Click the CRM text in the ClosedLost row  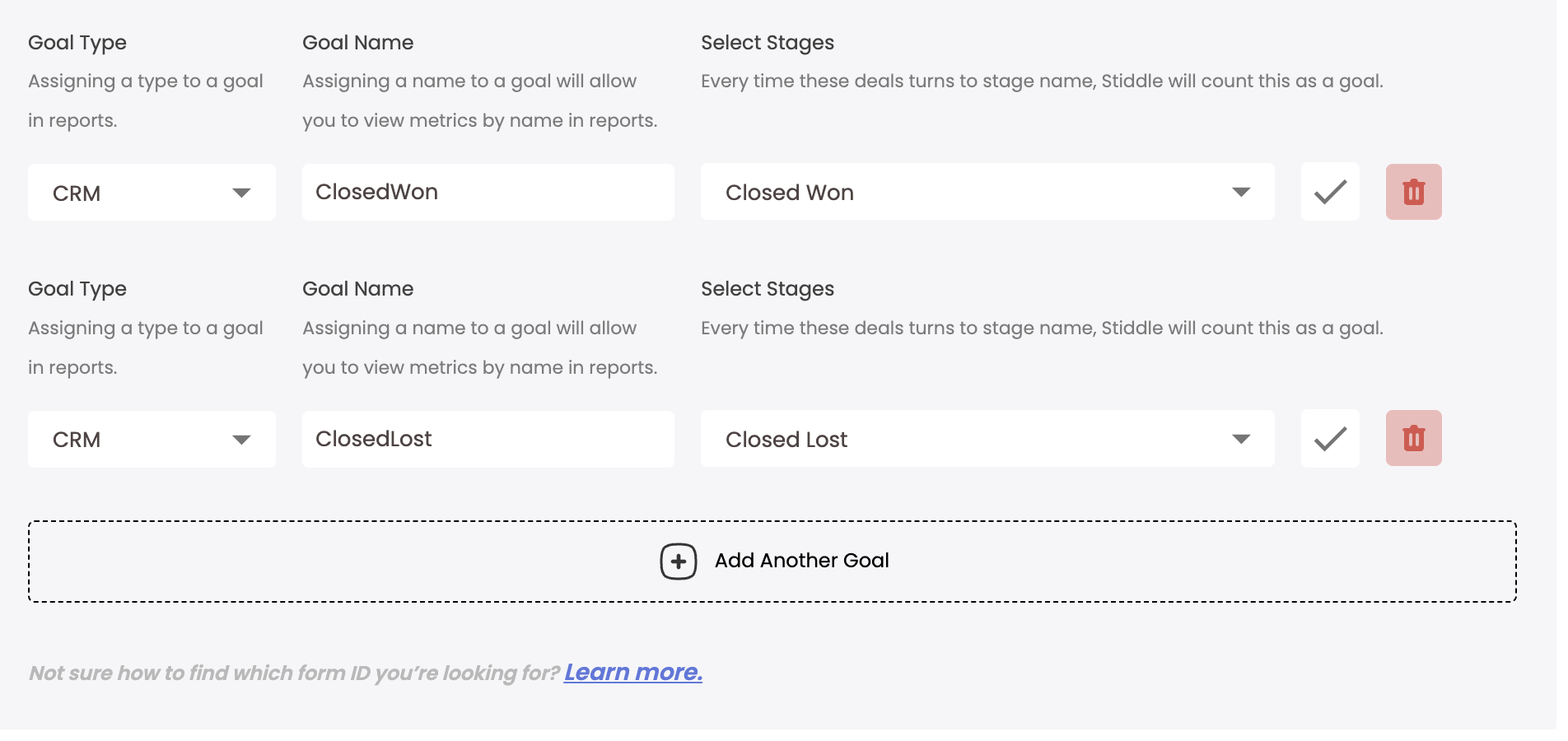coord(77,440)
